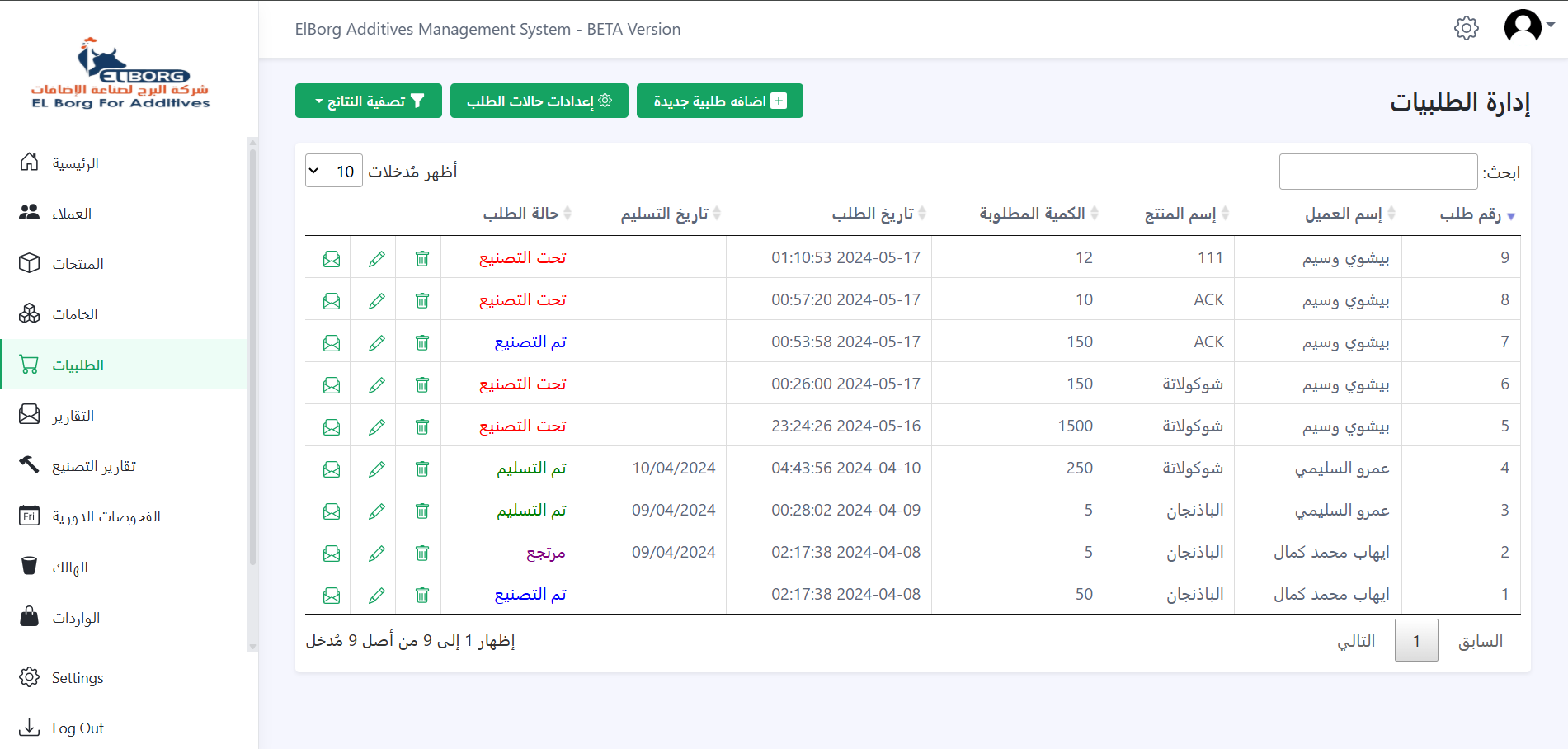Sort table by رقم طلب column
Image resolution: width=1568 pixels, height=749 pixels.
(x=1477, y=214)
